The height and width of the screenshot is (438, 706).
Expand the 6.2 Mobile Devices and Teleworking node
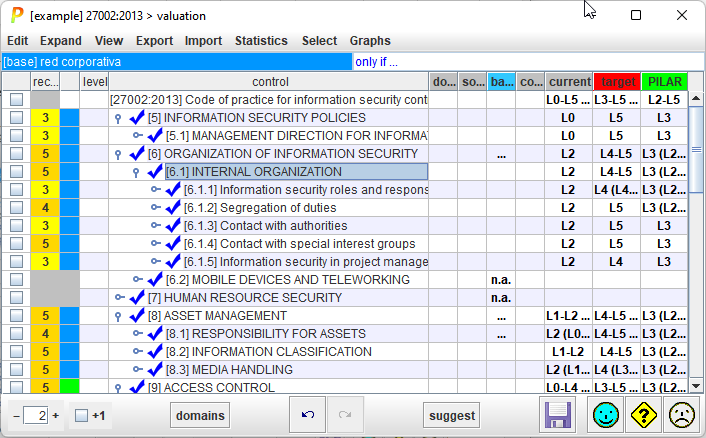point(137,279)
